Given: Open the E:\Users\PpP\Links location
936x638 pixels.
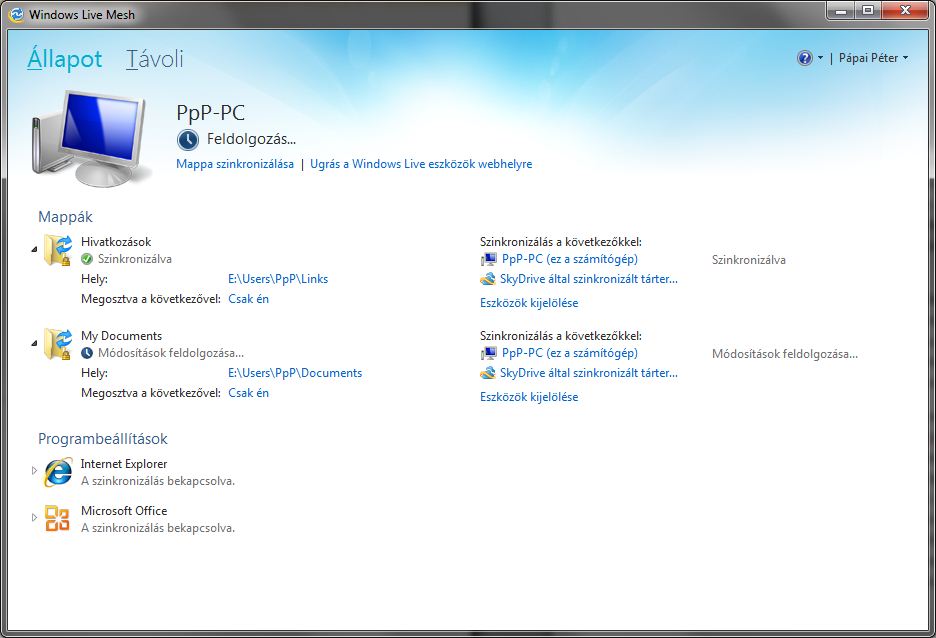Looking at the screenshot, I should (x=278, y=279).
